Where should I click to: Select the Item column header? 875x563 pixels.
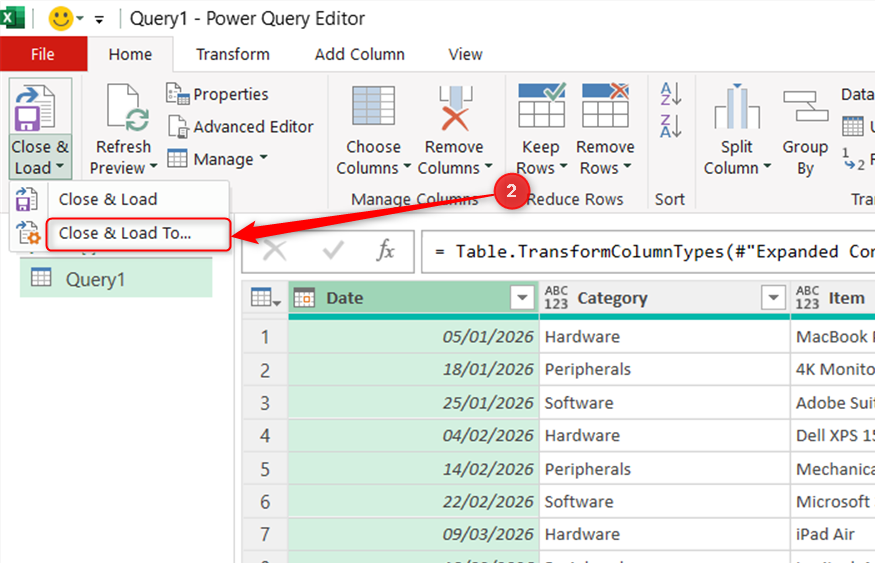[x=833, y=298]
